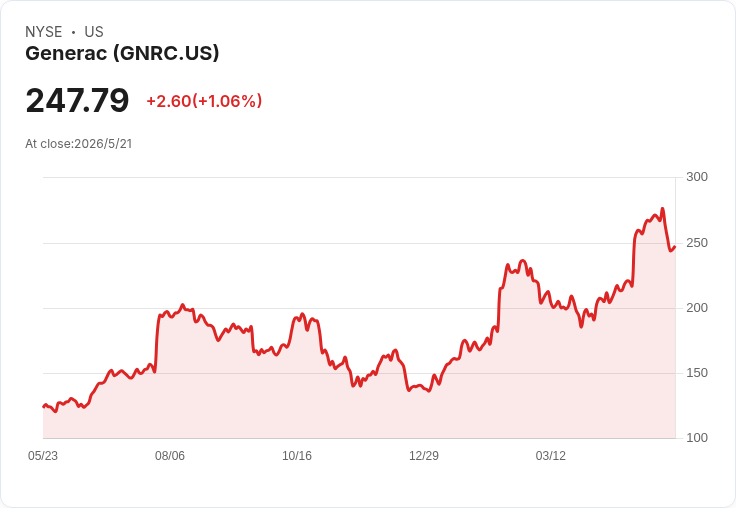Screen dimensions: 736x508
Task: Click the price trough above the 12/29 label
Action: coord(429,391)
